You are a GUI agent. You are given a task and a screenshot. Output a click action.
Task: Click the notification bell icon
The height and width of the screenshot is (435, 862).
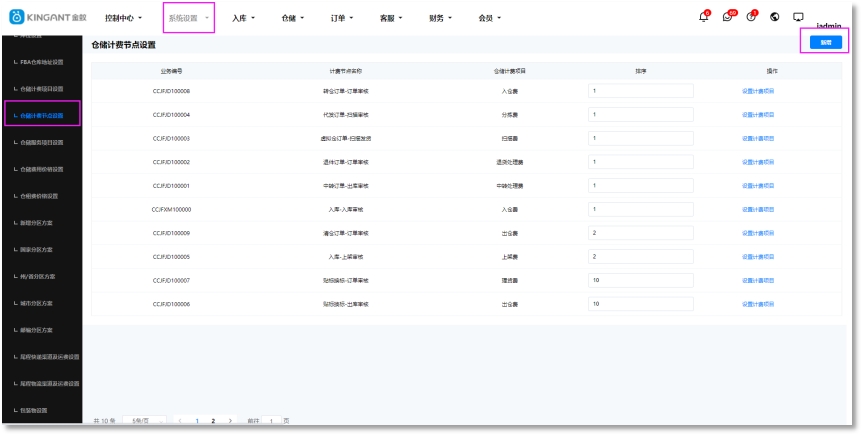tap(703, 17)
